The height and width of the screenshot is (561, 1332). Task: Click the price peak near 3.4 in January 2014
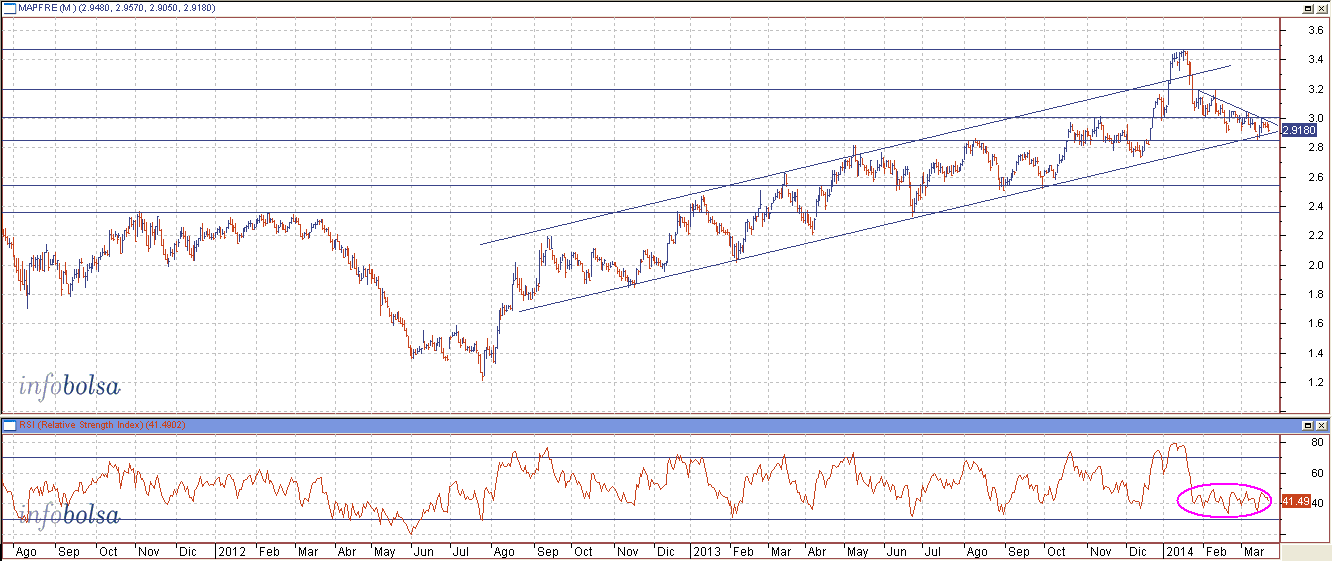pos(1182,54)
